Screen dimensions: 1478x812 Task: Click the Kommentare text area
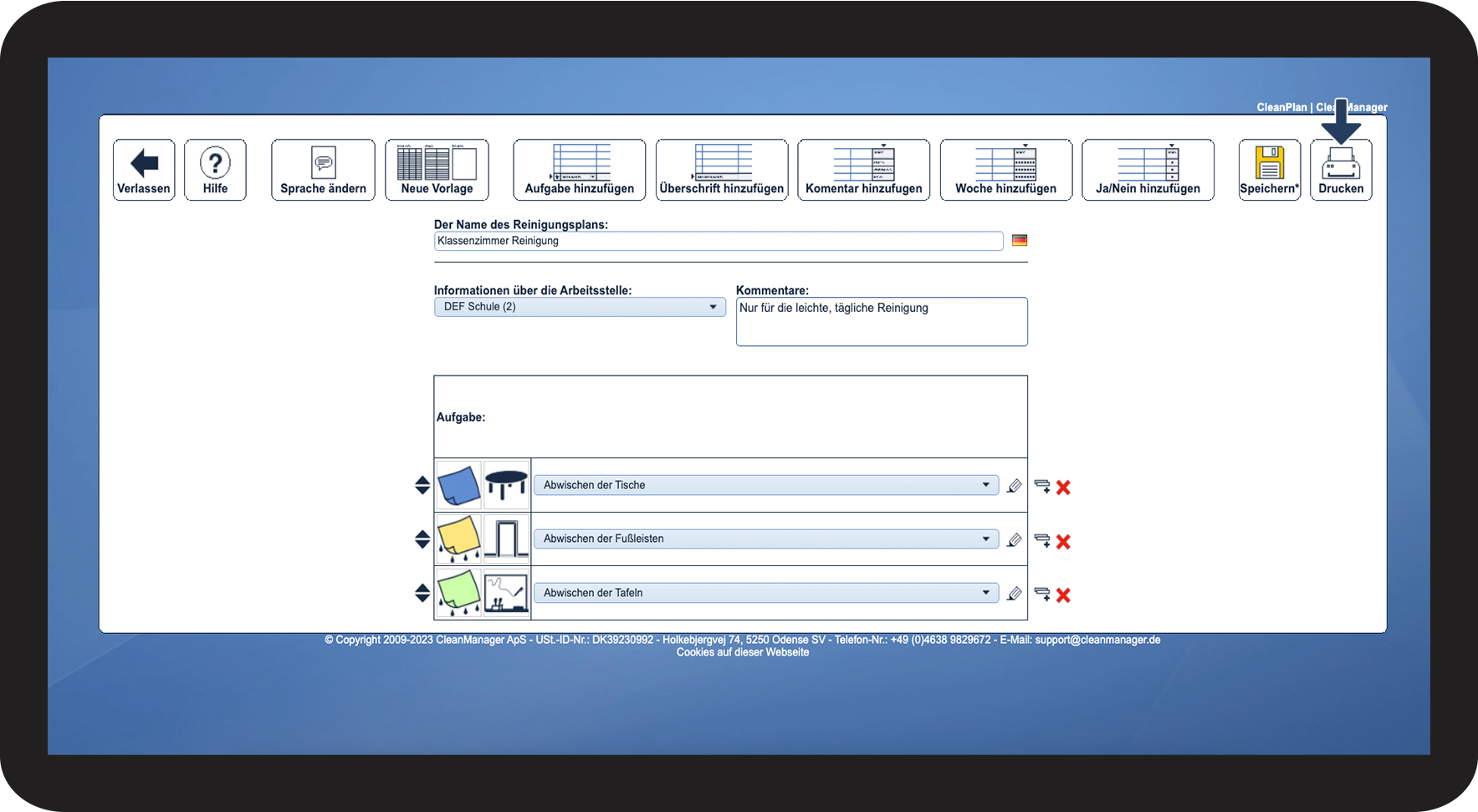[882, 322]
